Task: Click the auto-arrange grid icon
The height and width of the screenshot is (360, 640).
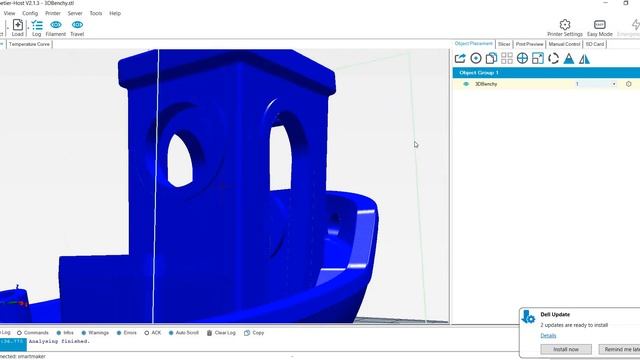Action: [507, 58]
